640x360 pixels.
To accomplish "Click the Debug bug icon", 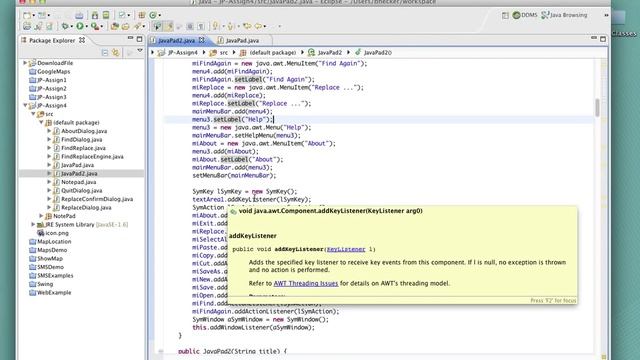I will [x=65, y=27].
